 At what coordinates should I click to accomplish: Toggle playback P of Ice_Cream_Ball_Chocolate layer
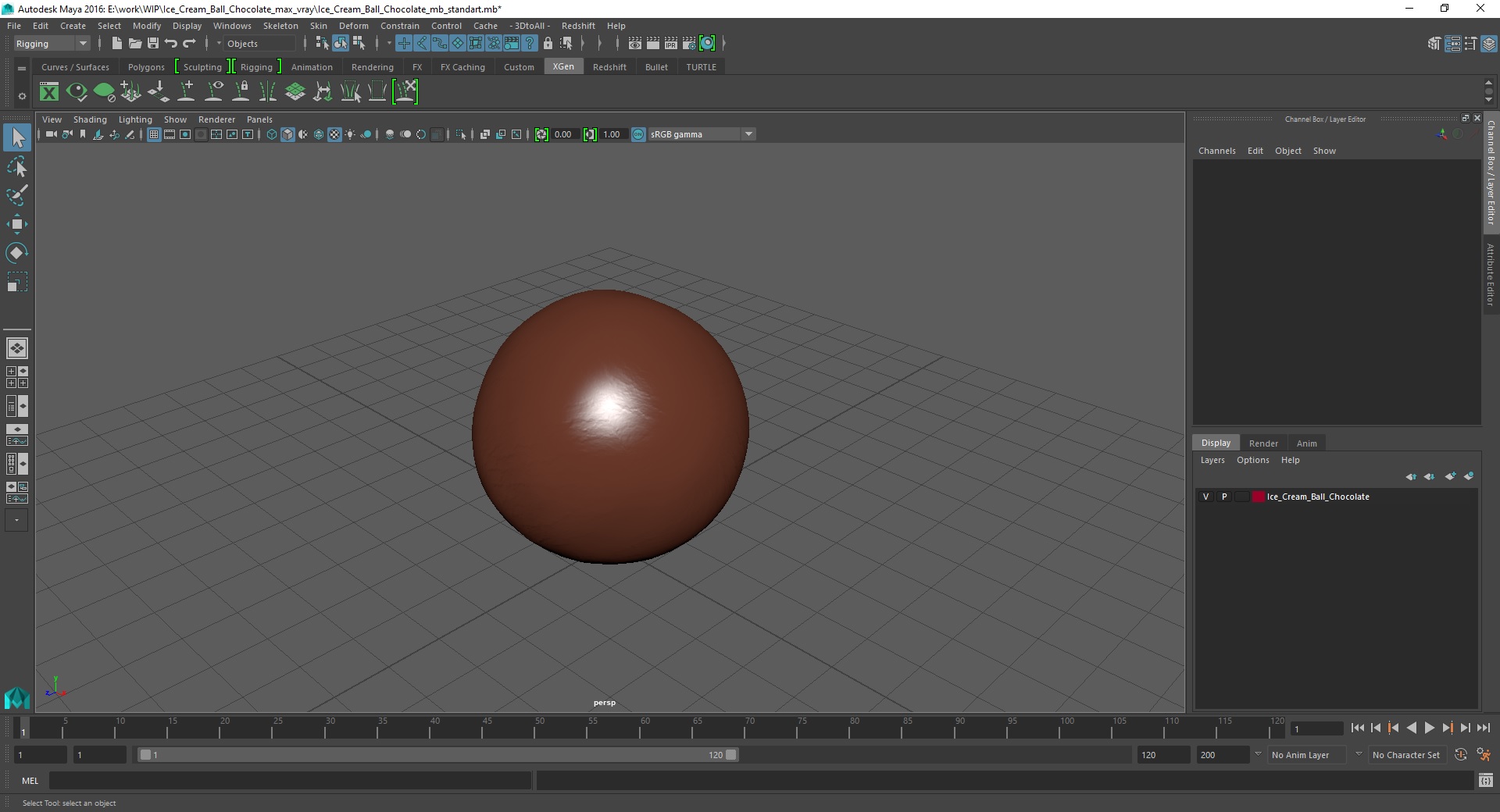tap(1224, 497)
